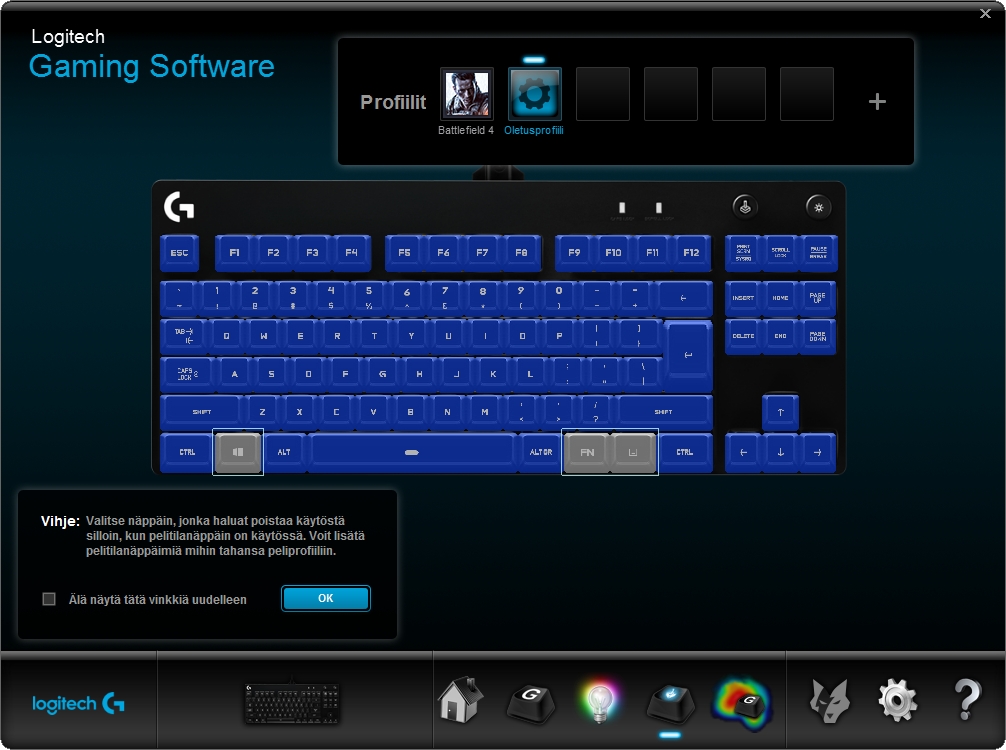Toggle the Page Down key
The image size is (1006, 750).
(817, 336)
